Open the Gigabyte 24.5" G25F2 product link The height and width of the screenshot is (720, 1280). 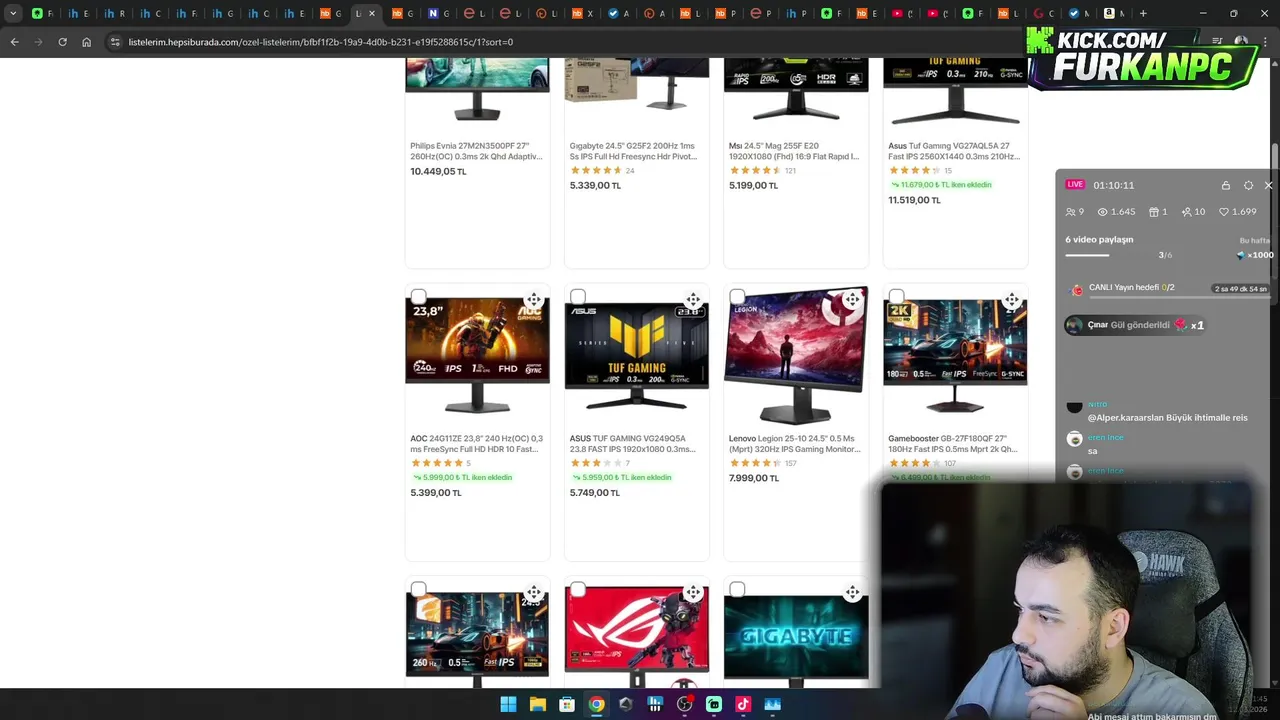pyautogui.click(x=632, y=151)
